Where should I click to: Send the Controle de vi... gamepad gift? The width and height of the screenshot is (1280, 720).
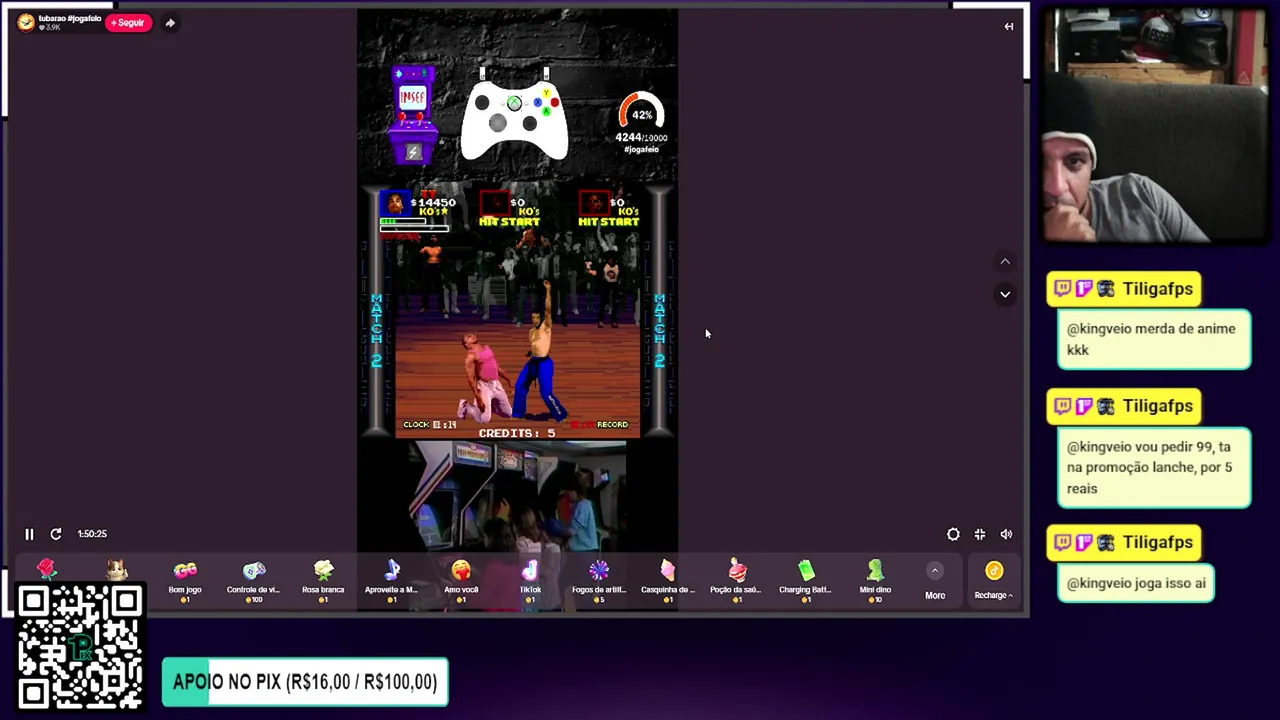[254, 579]
